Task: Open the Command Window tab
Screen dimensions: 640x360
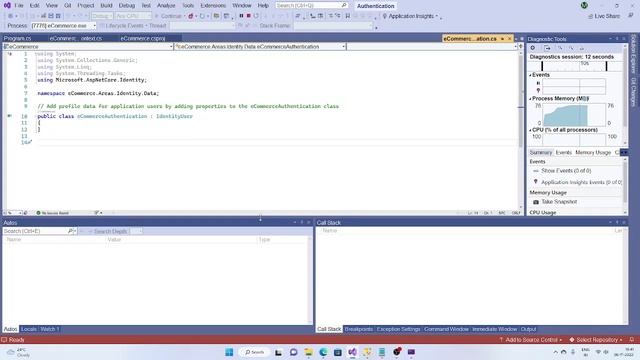Action: click(446, 329)
